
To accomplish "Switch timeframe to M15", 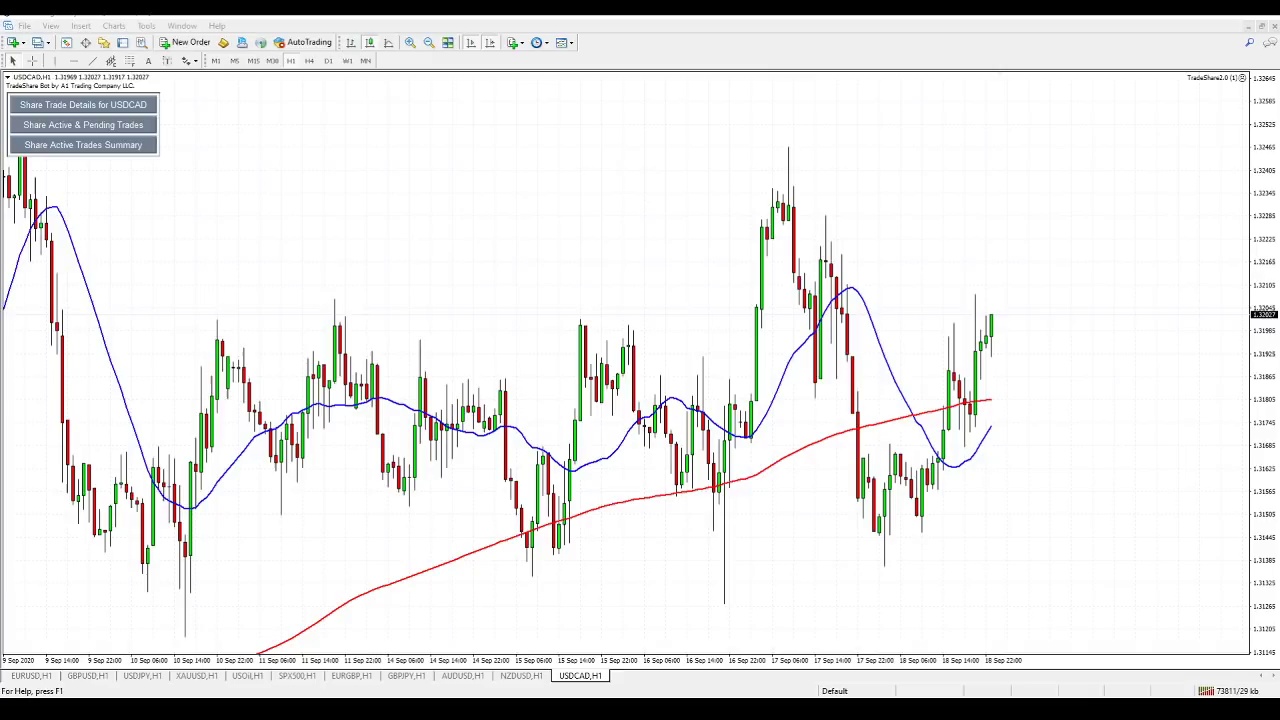I will pos(253,61).
